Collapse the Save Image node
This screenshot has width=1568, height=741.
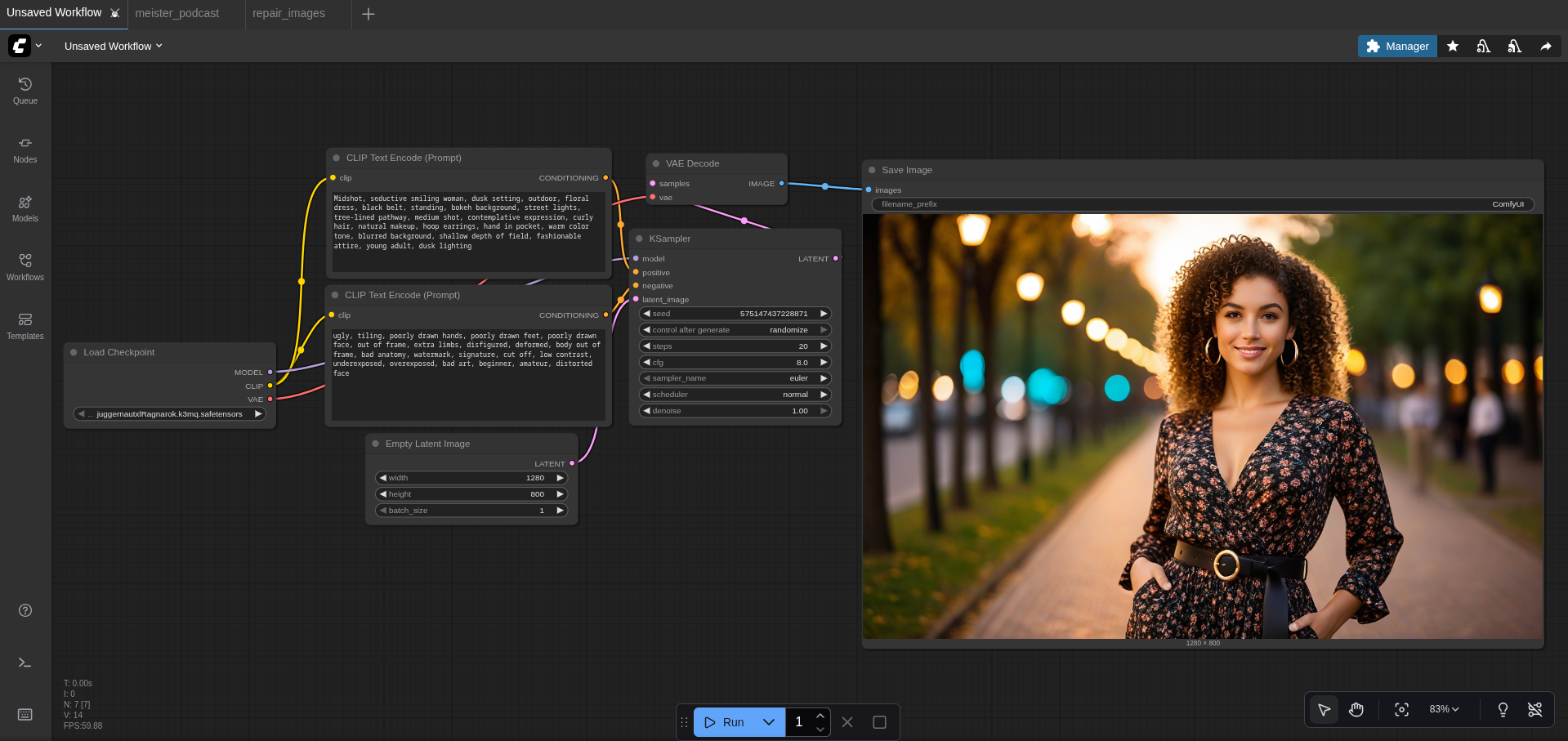click(x=872, y=170)
